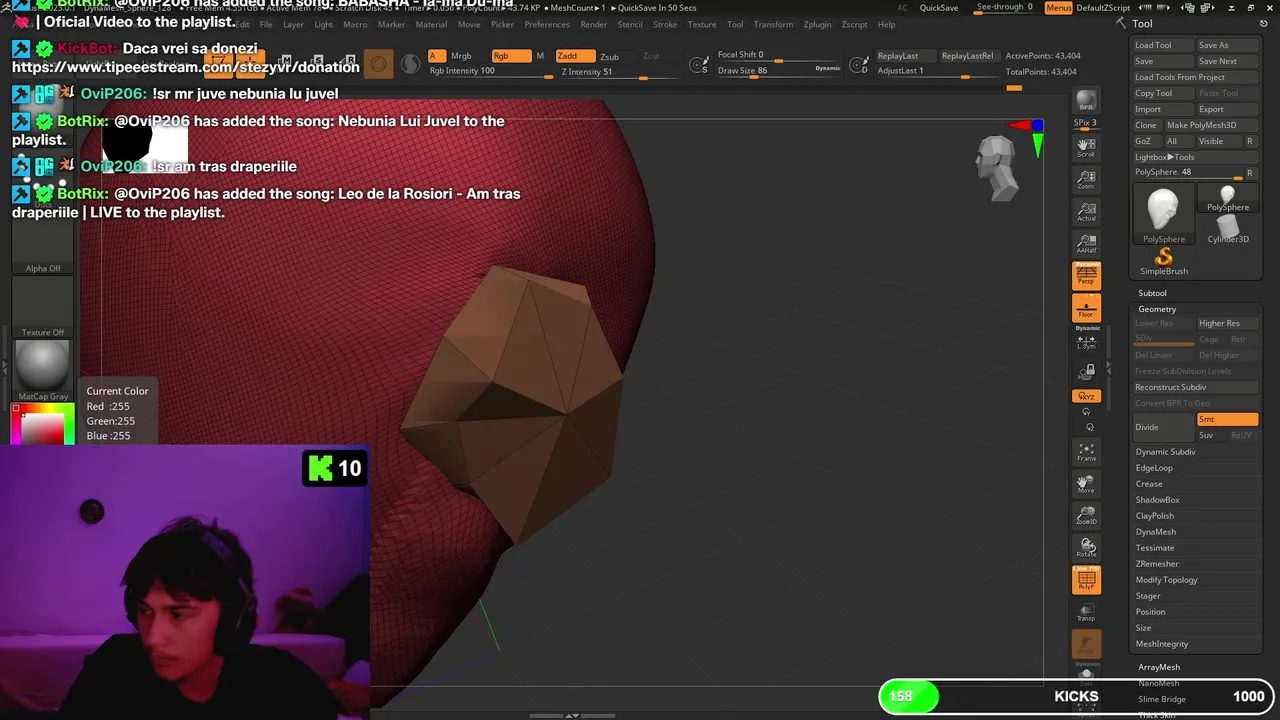The image size is (1280, 720).
Task: Click the Reconstruct Subdiv button
Action: pyautogui.click(x=1196, y=387)
